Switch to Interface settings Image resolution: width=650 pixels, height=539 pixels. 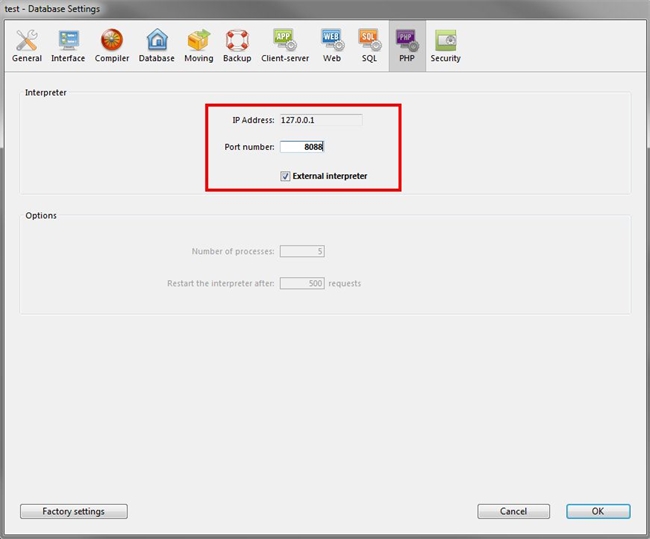click(x=69, y=45)
